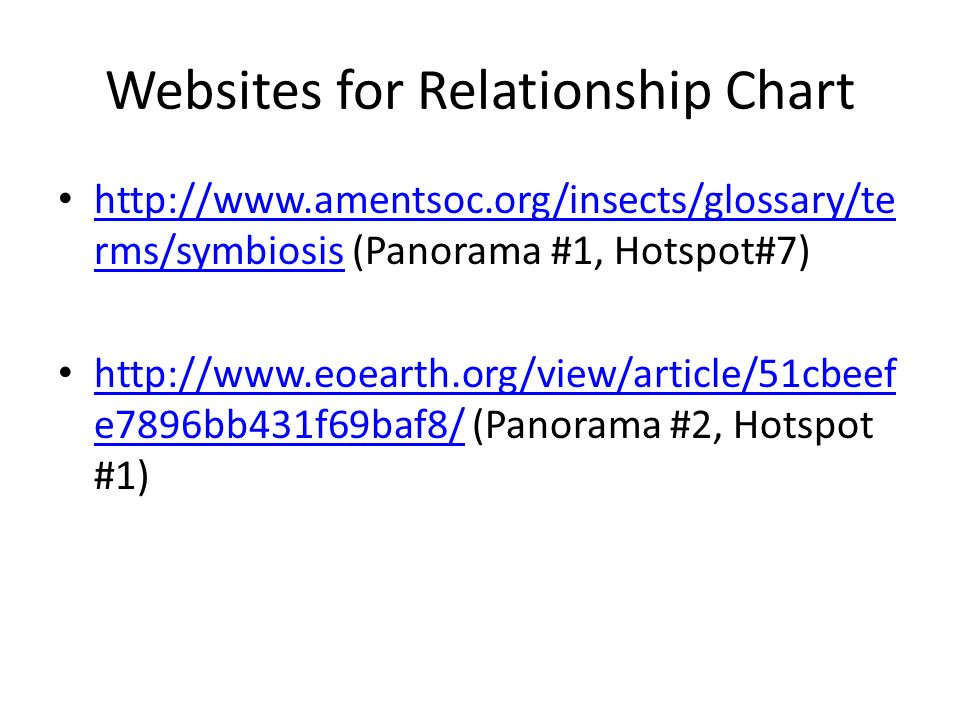Viewport: 960px width, 720px height.
Task: Click the 'Hotspot#7)' text
Action: [712, 252]
